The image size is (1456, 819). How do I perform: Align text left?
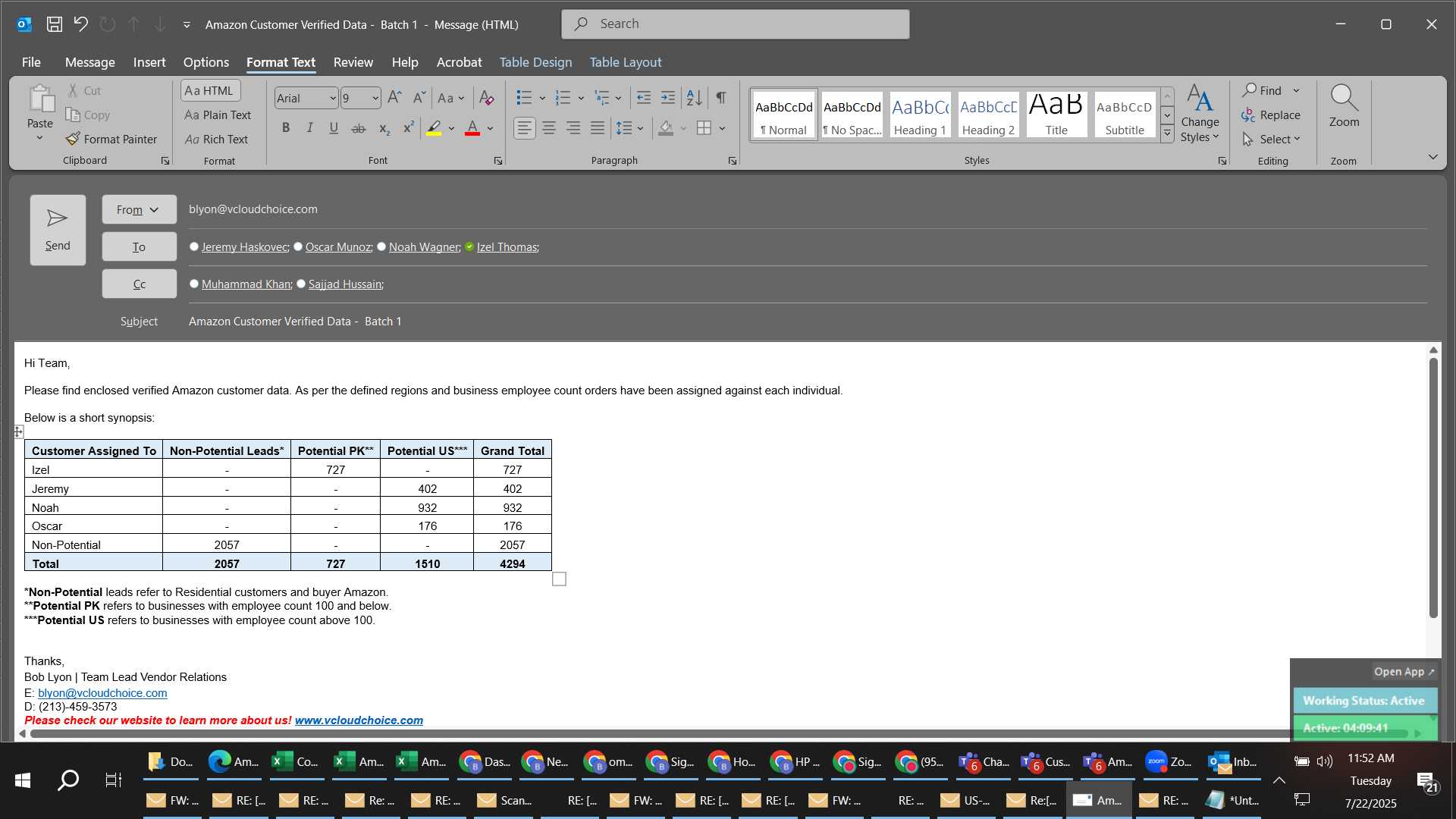pyautogui.click(x=524, y=128)
